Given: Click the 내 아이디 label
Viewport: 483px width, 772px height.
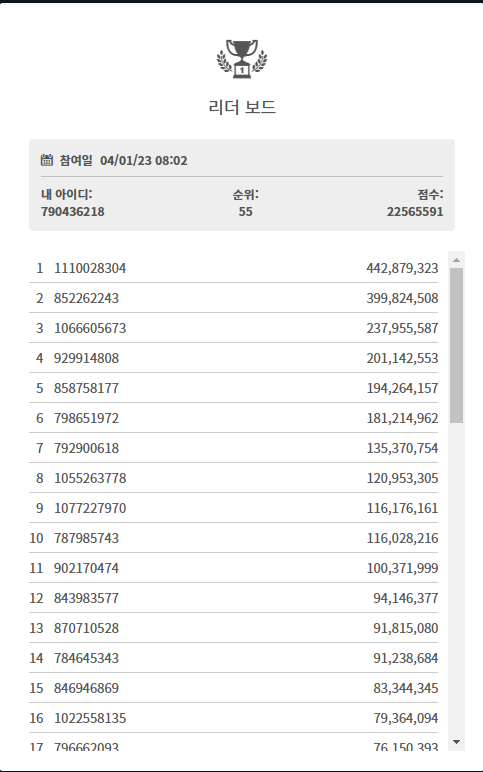Looking at the screenshot, I should (x=66, y=194).
